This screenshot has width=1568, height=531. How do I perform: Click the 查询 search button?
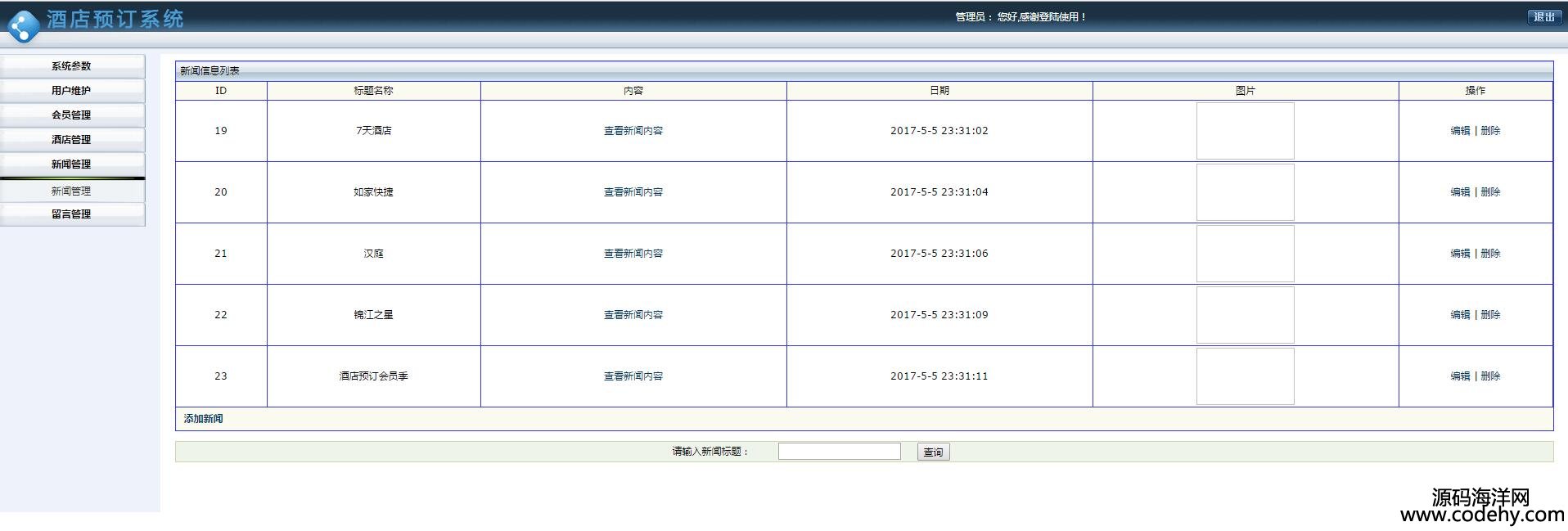(x=933, y=452)
